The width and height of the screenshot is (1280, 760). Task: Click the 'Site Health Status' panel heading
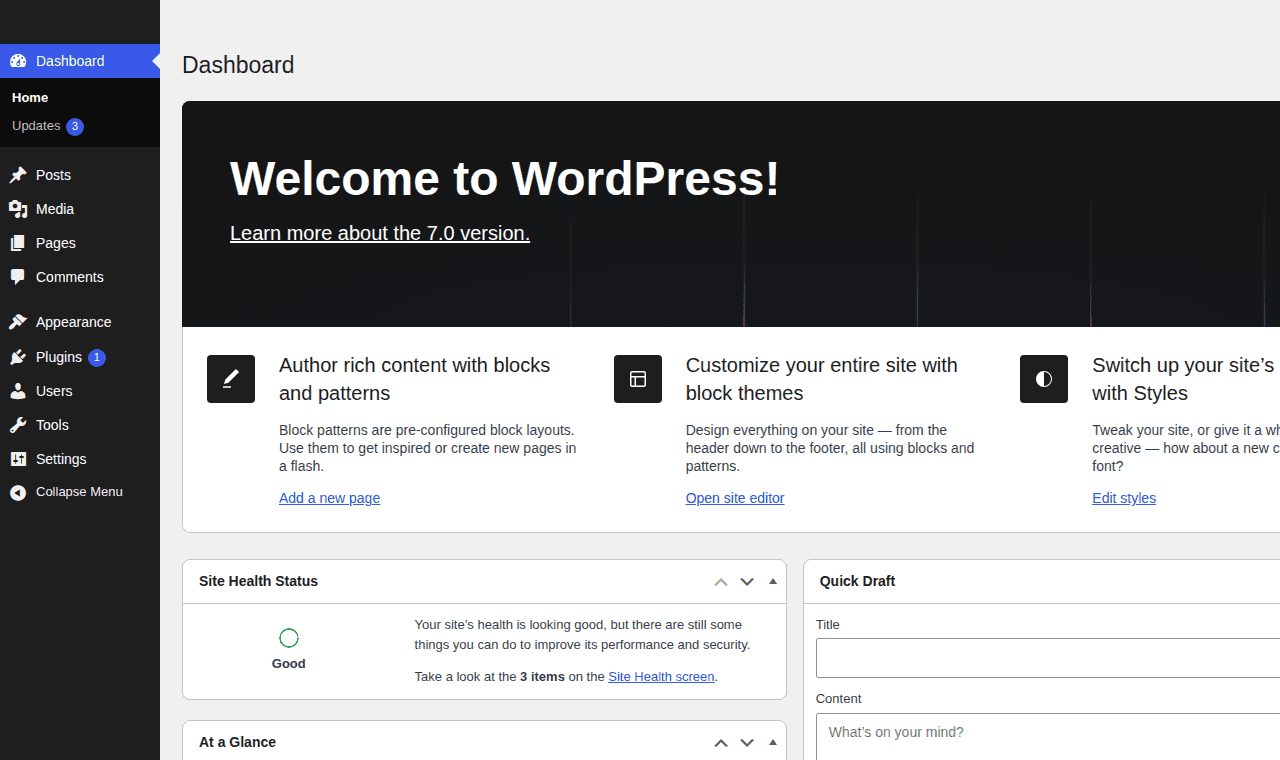coord(258,581)
